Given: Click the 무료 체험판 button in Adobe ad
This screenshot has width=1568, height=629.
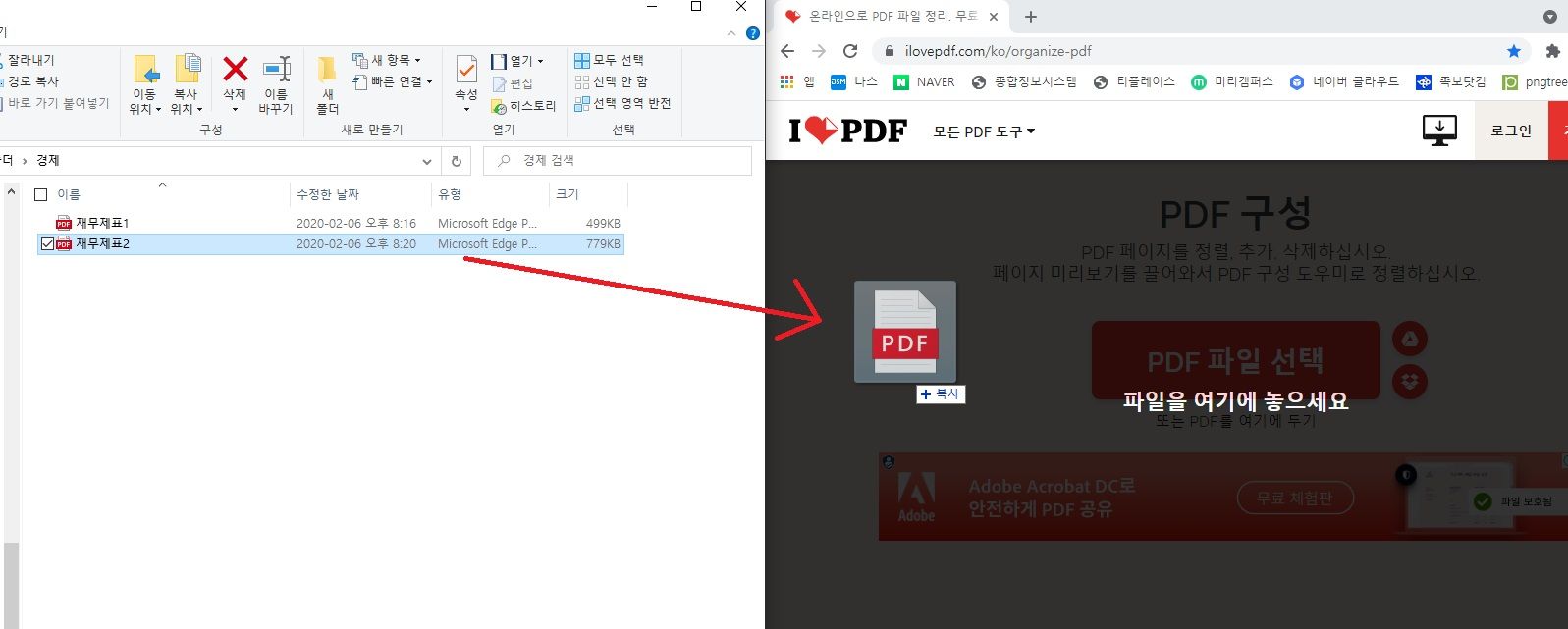Looking at the screenshot, I should [x=1295, y=498].
